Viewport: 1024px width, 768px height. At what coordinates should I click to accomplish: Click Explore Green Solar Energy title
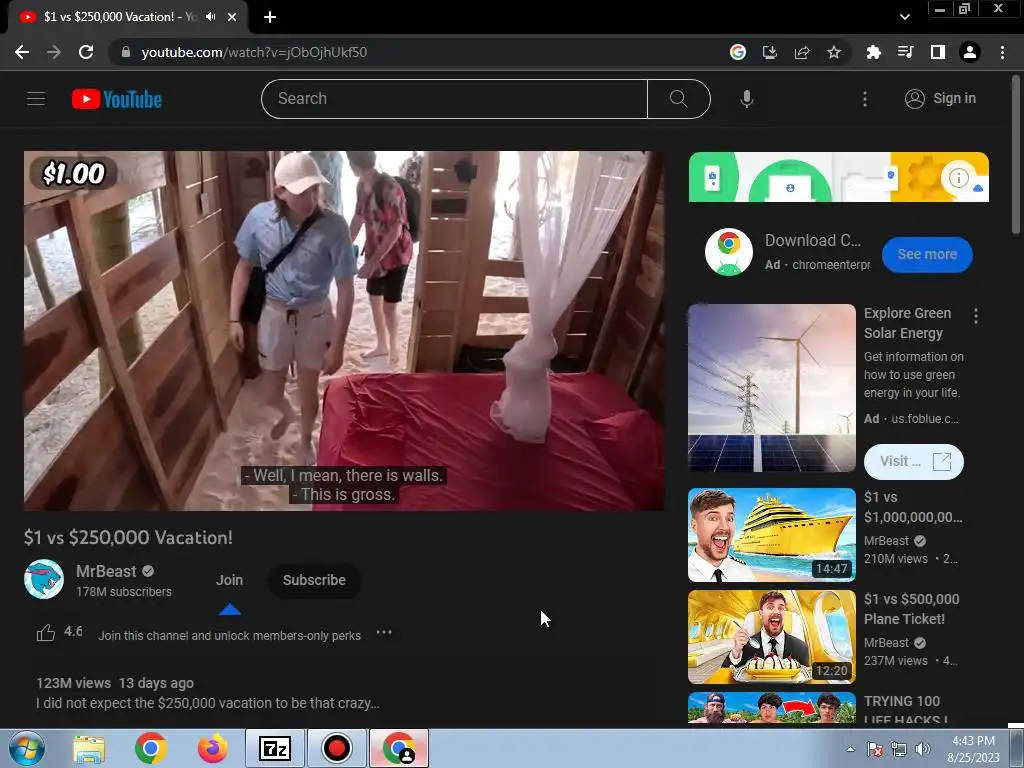(x=908, y=323)
